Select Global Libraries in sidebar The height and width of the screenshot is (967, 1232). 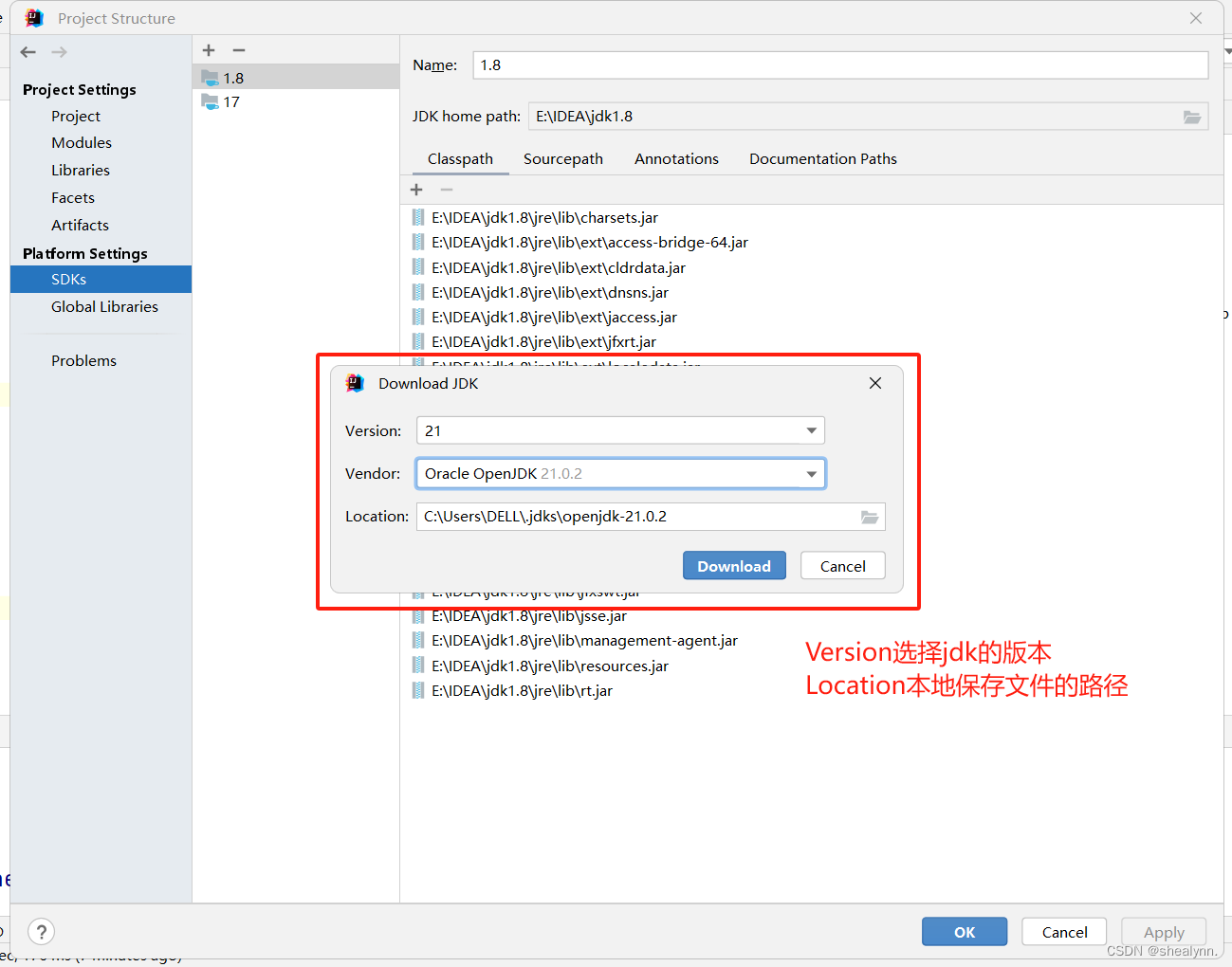104,307
